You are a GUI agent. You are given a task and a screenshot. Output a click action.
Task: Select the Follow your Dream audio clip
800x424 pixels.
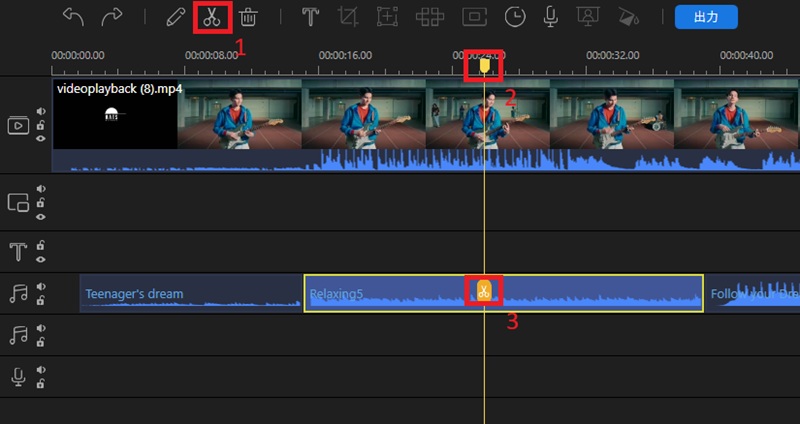pyautogui.click(x=752, y=293)
